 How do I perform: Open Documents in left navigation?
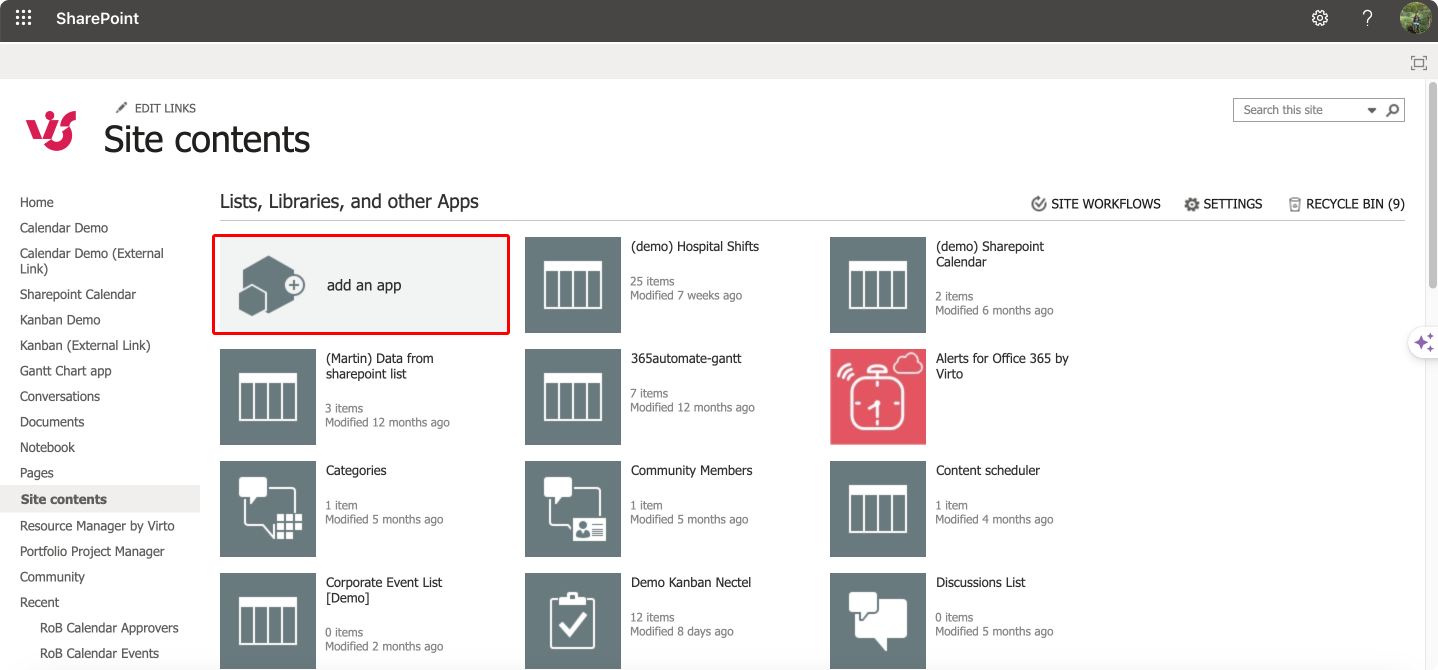click(x=52, y=422)
